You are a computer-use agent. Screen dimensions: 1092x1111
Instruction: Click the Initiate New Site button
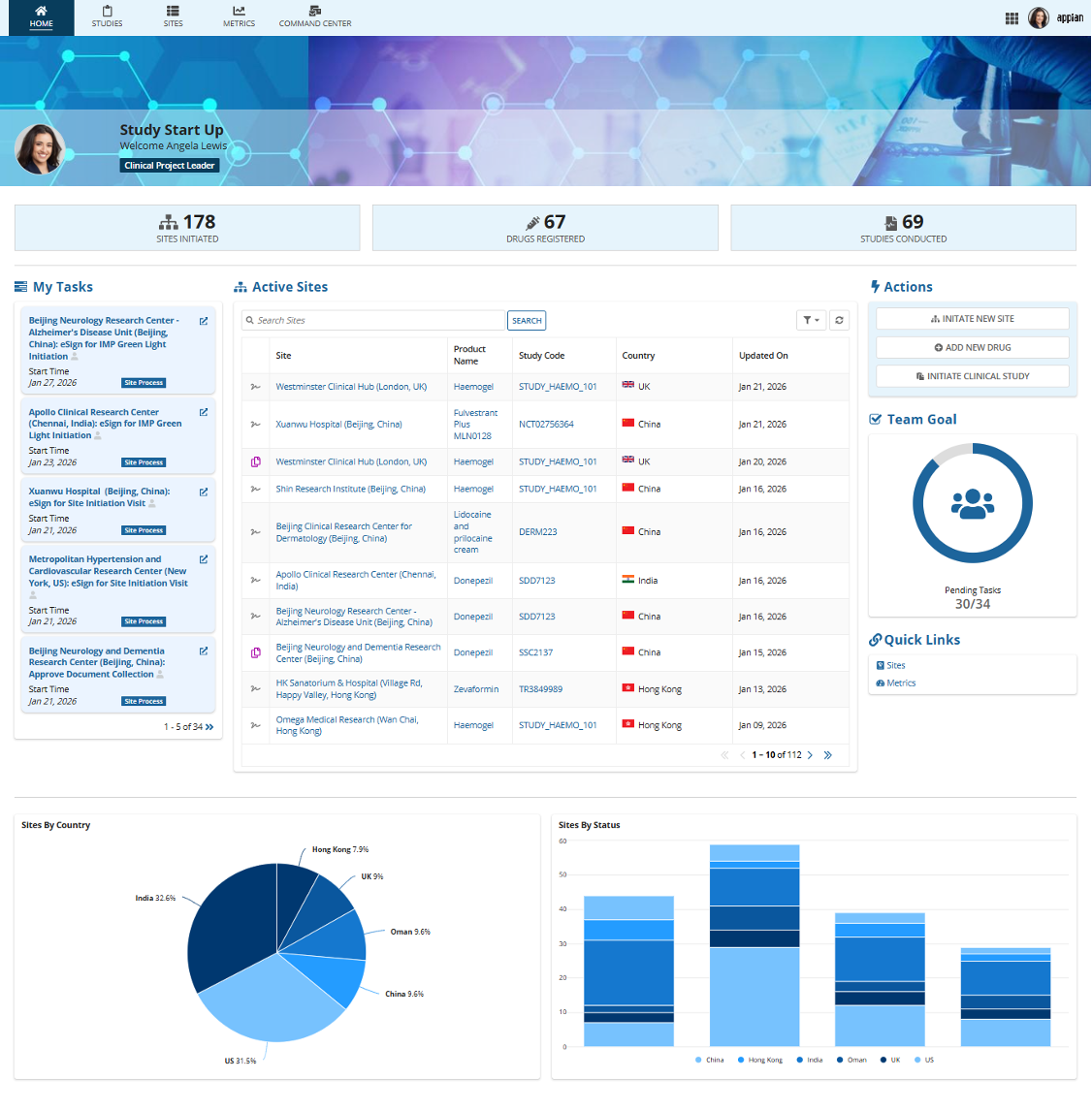pyautogui.click(x=972, y=319)
